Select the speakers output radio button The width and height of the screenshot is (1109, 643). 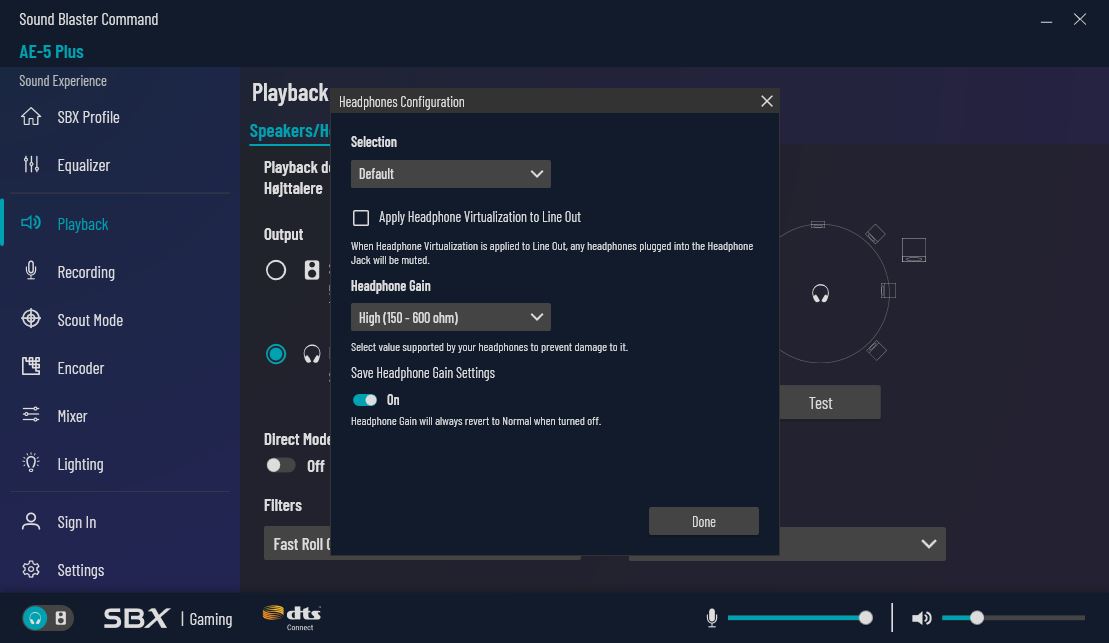(x=276, y=270)
